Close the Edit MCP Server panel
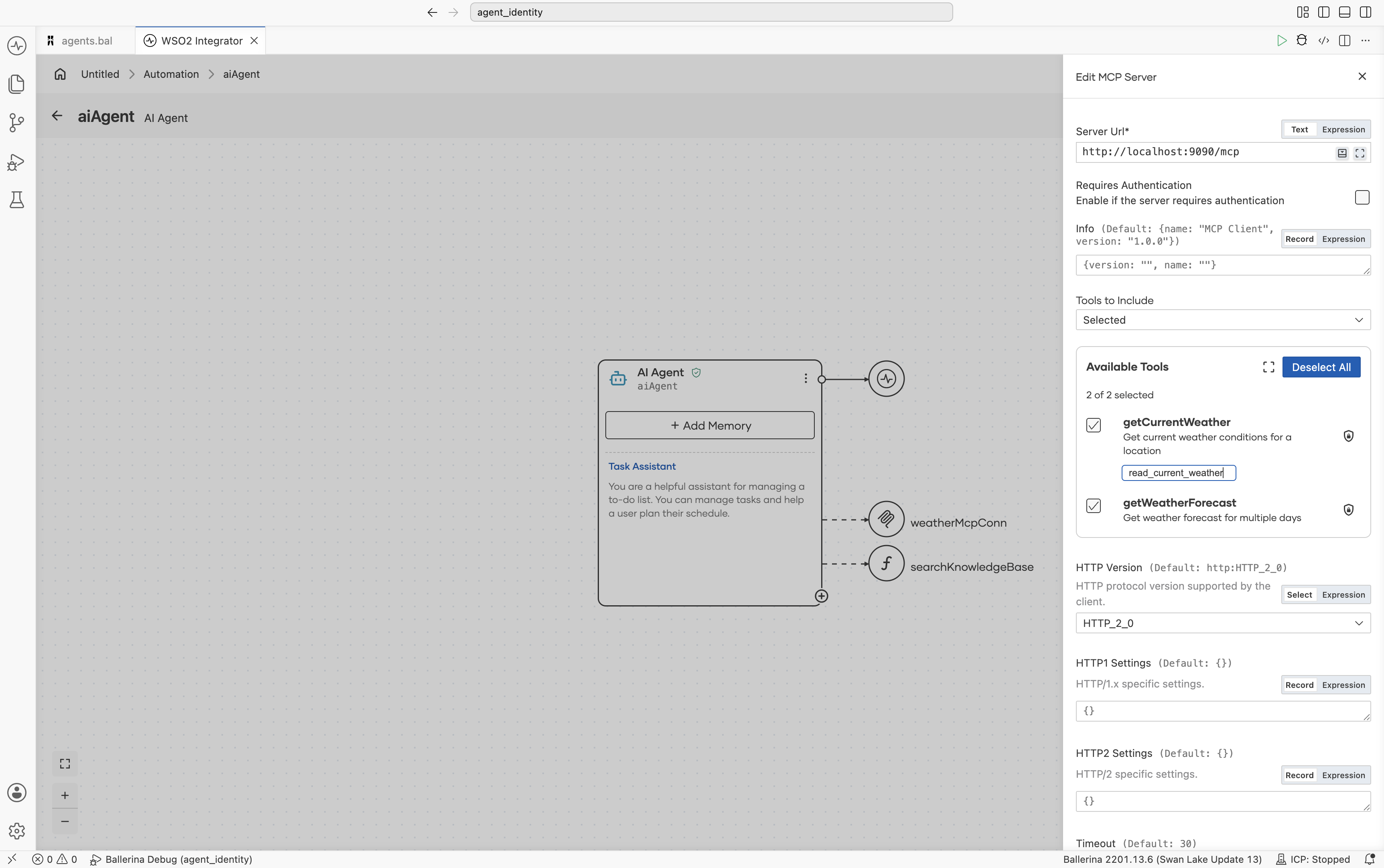This screenshot has width=1384, height=868. pos(1362,76)
